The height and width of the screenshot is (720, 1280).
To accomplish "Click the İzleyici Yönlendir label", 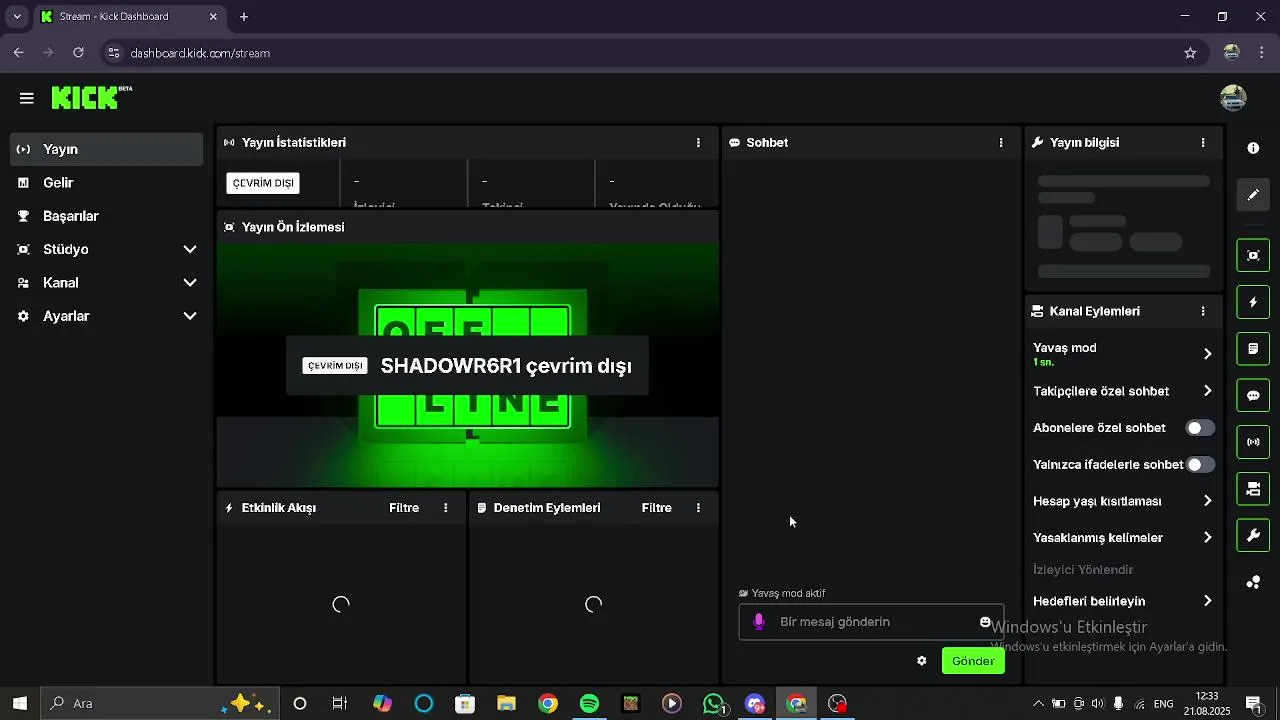I will 1083,570.
